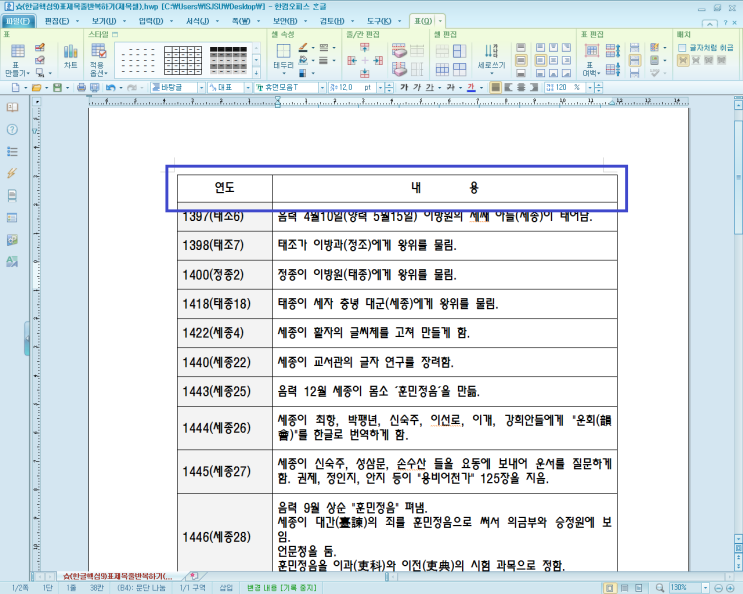Toggle right paragraph alignment button
The image size is (743, 594).
(534, 88)
